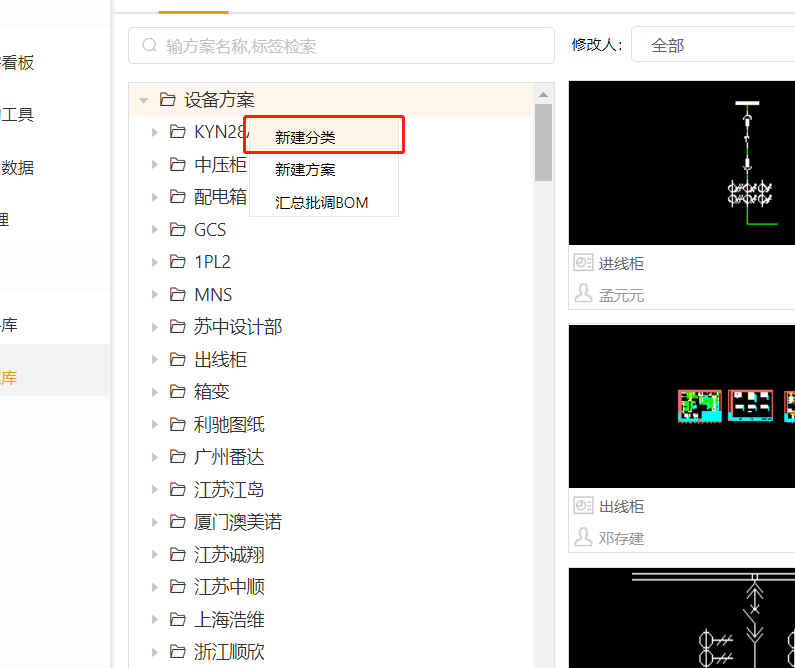Click the 出线柜 folder icon in tree

coord(177,359)
